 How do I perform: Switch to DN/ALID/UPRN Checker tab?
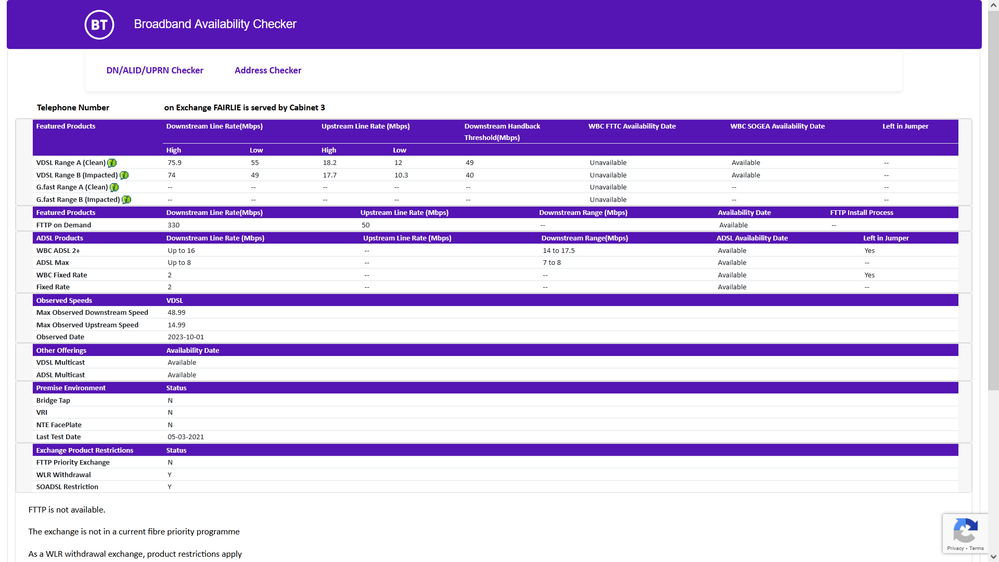coord(155,71)
